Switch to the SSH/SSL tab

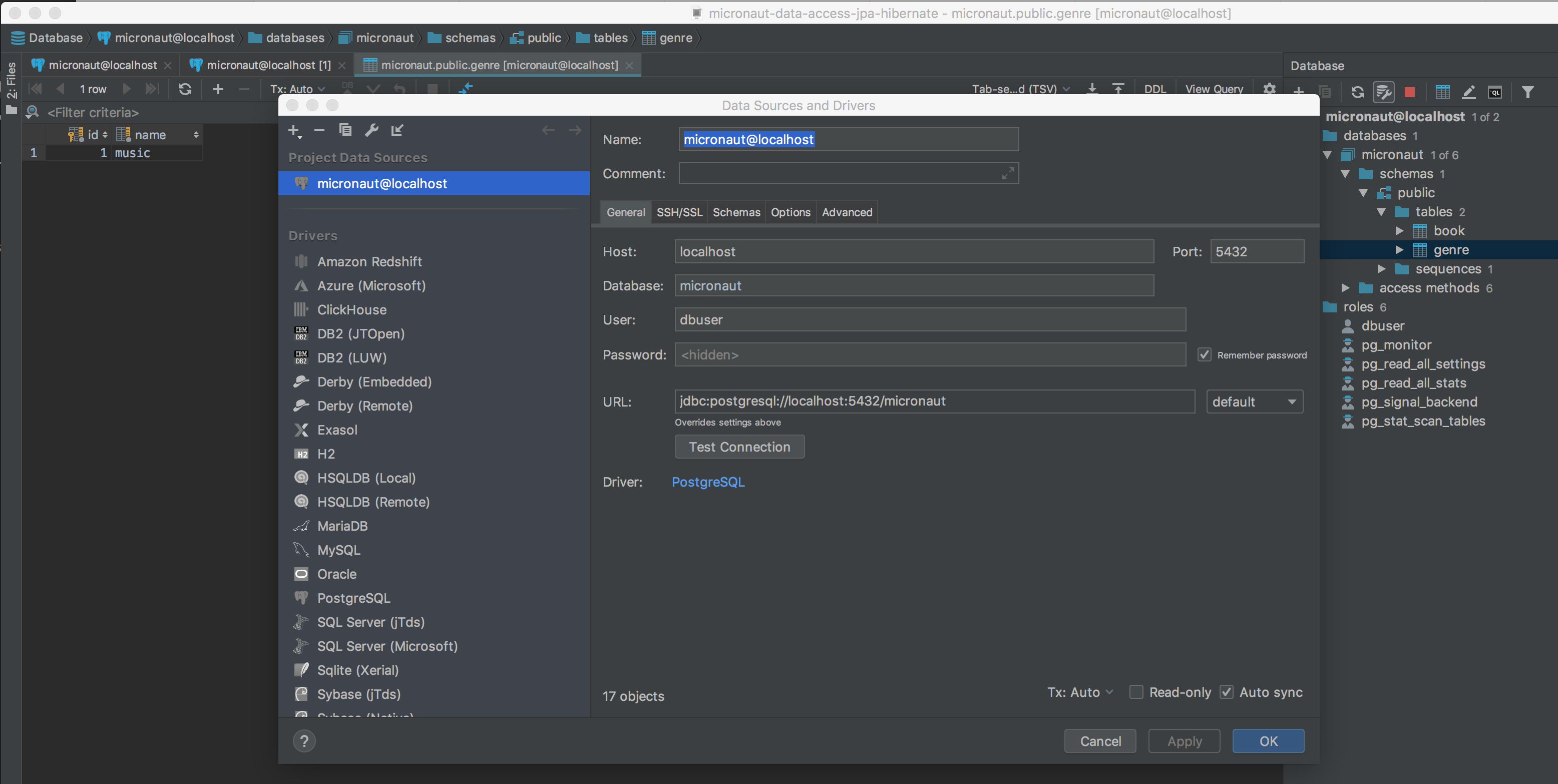[679, 212]
